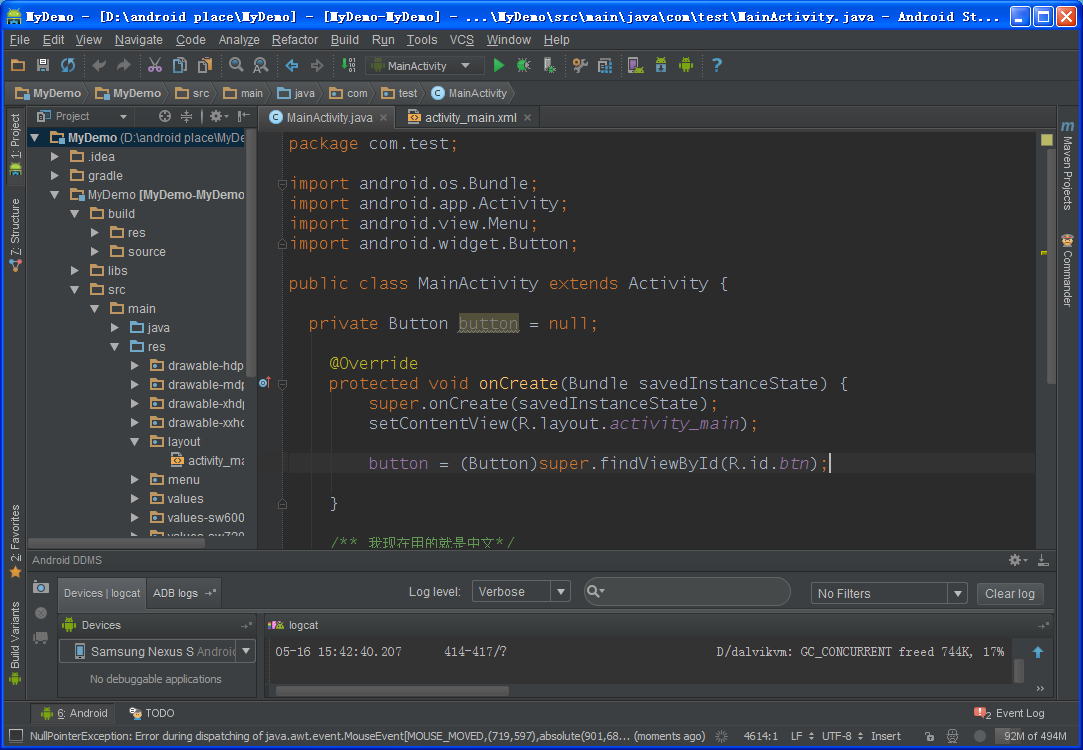
Task: Toggle the read-only lock in status bar
Action: 929,736
